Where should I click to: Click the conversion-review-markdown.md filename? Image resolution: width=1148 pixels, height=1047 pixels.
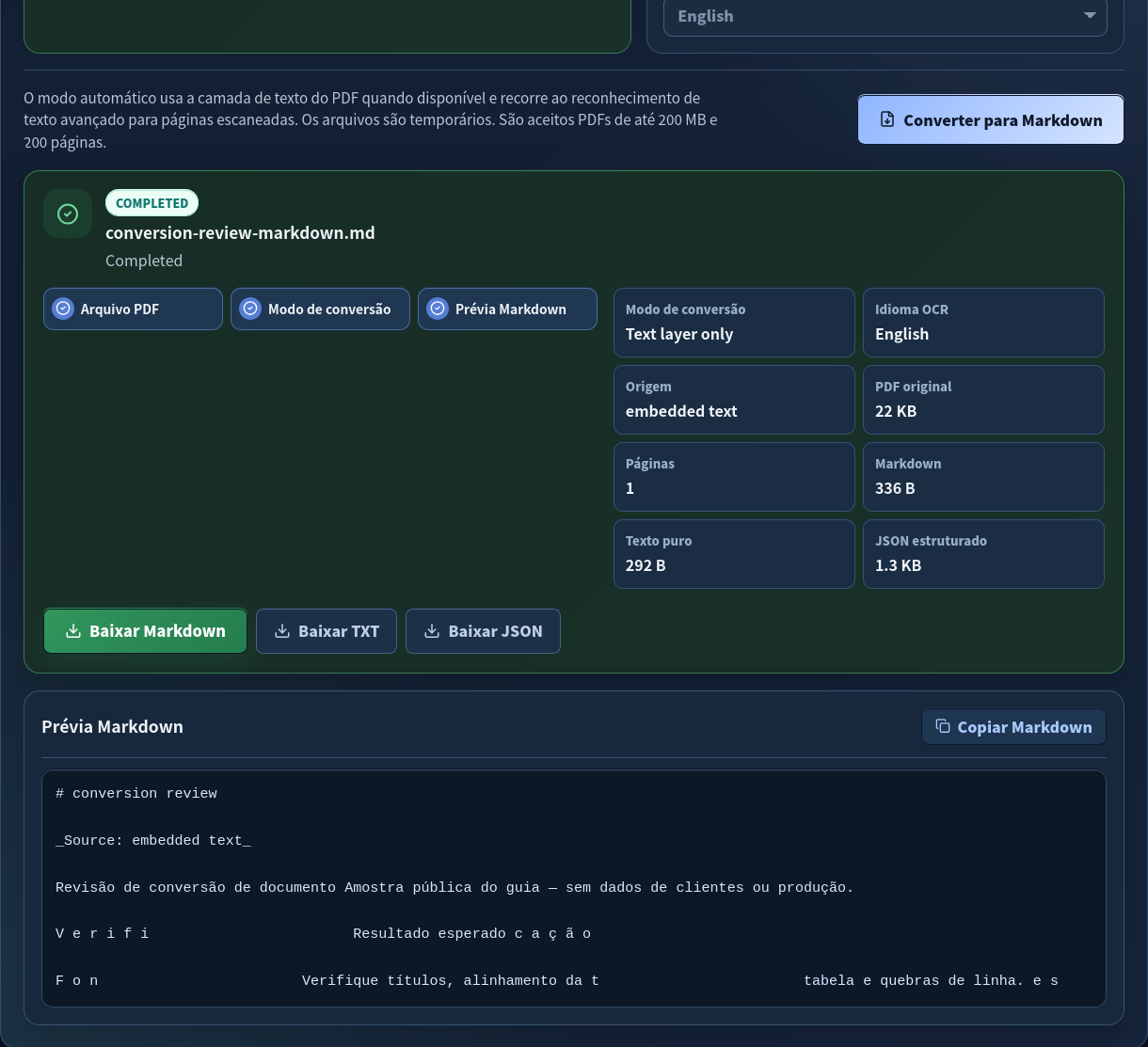pyautogui.click(x=240, y=232)
